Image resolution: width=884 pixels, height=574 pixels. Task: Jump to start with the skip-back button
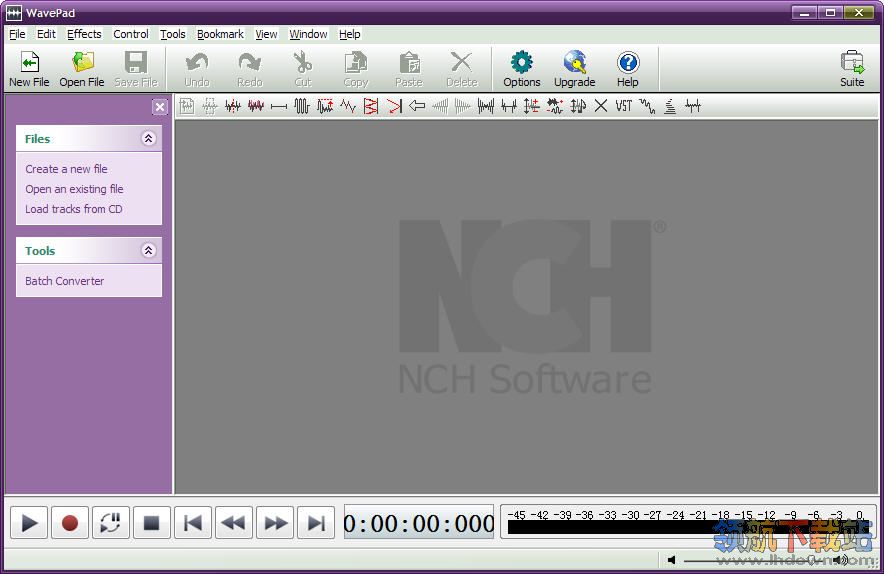point(193,523)
